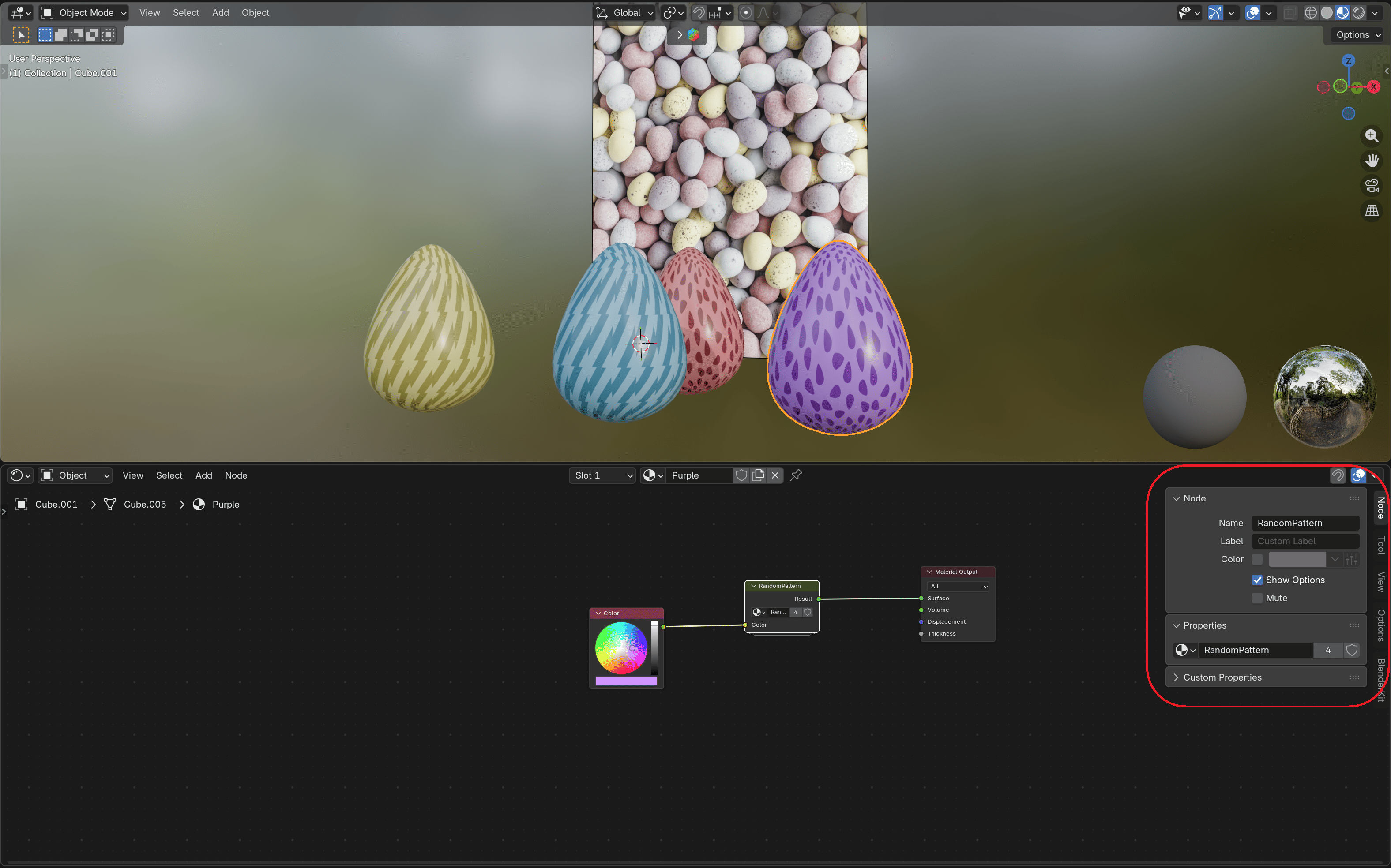
Task: Open the transform pivot point dropdown
Action: tap(673, 13)
